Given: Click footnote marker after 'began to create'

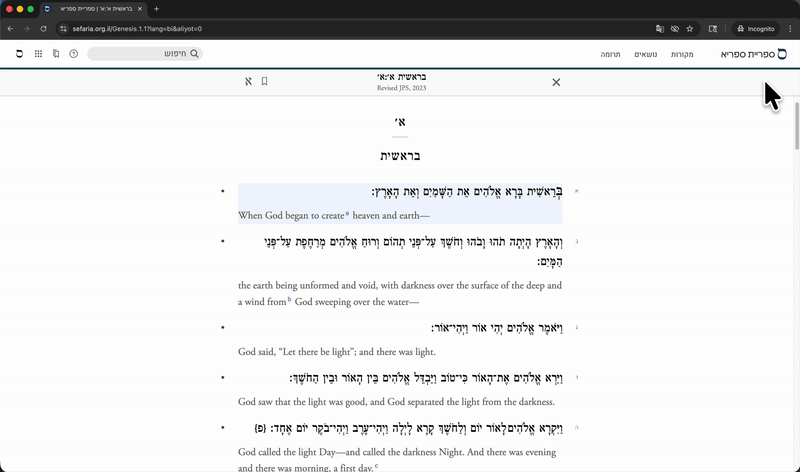Looking at the screenshot, I should [347, 214].
